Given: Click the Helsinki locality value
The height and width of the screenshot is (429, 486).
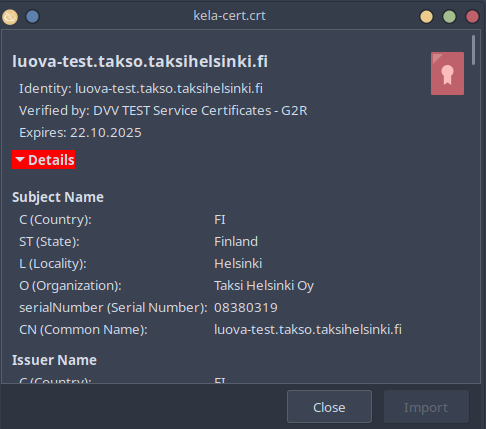Looking at the screenshot, I should 238,264.
